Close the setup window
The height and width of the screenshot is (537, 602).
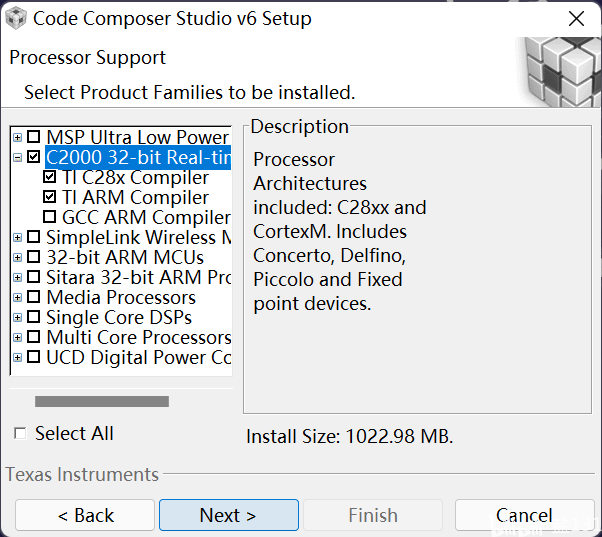pos(576,18)
